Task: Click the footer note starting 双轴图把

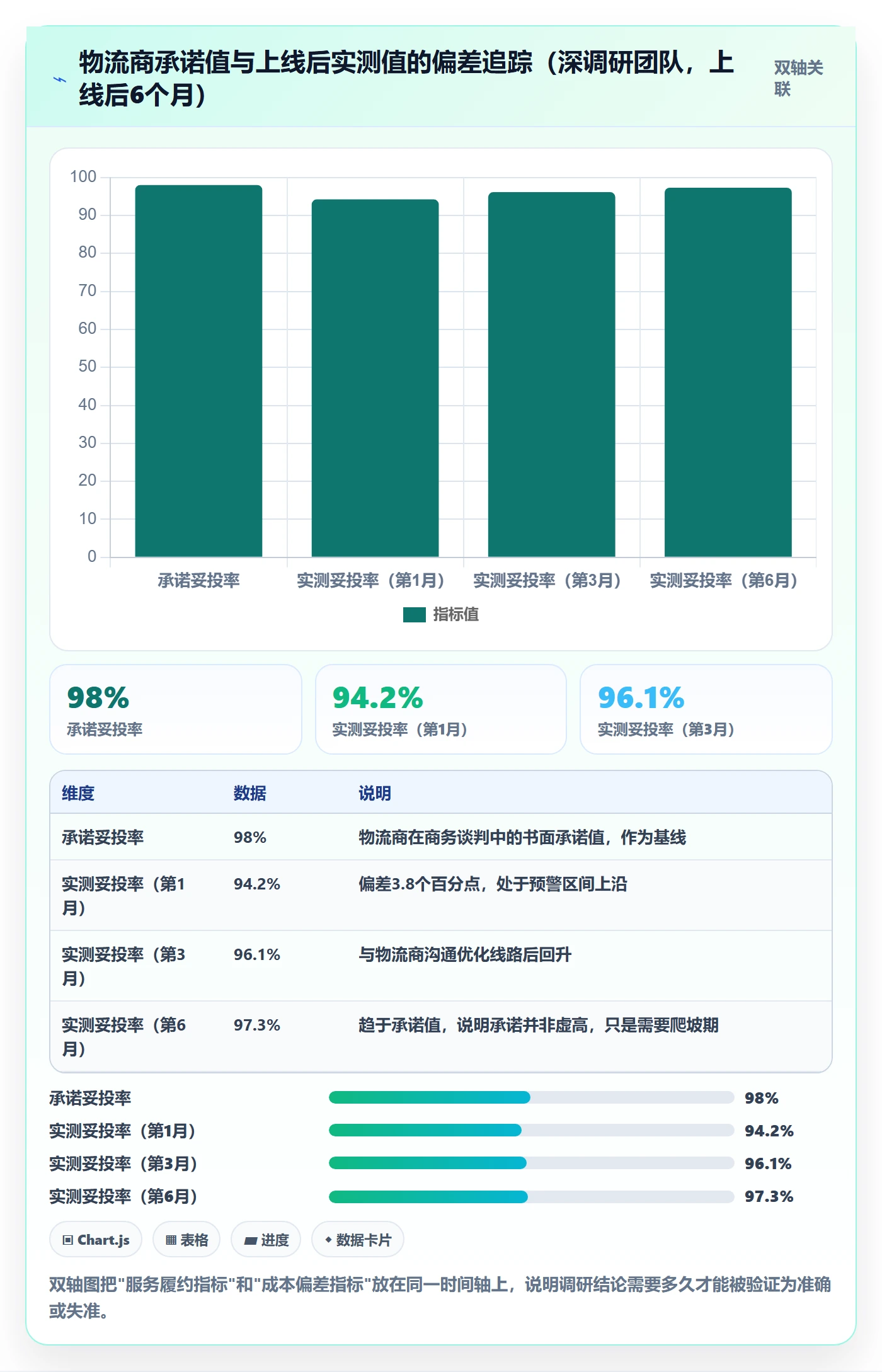Action: tap(440, 1298)
